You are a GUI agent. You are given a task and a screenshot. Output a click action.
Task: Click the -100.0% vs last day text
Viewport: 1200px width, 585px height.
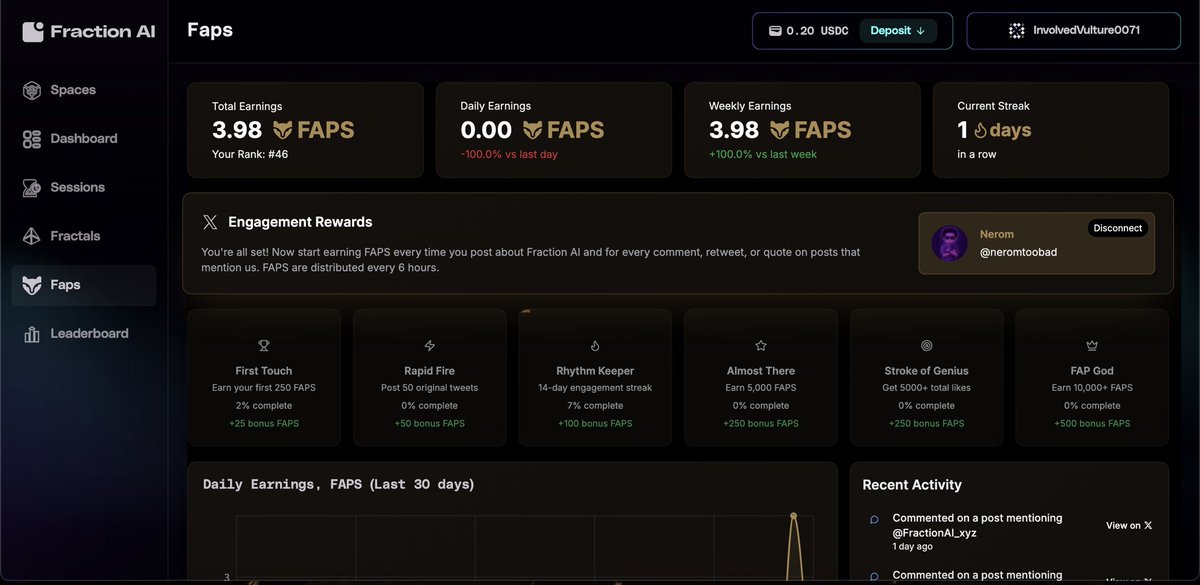[x=511, y=155]
